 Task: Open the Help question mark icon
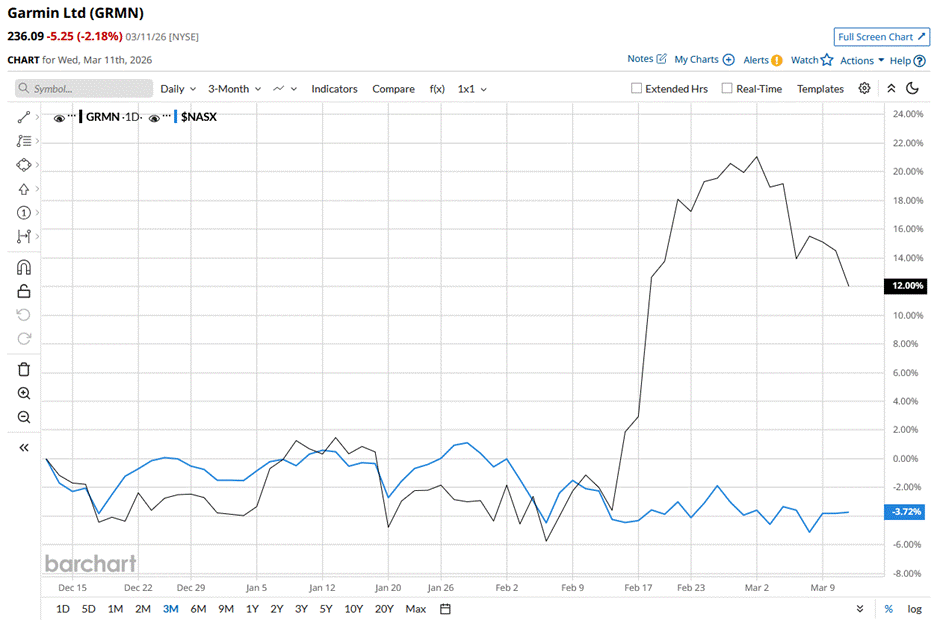(920, 61)
